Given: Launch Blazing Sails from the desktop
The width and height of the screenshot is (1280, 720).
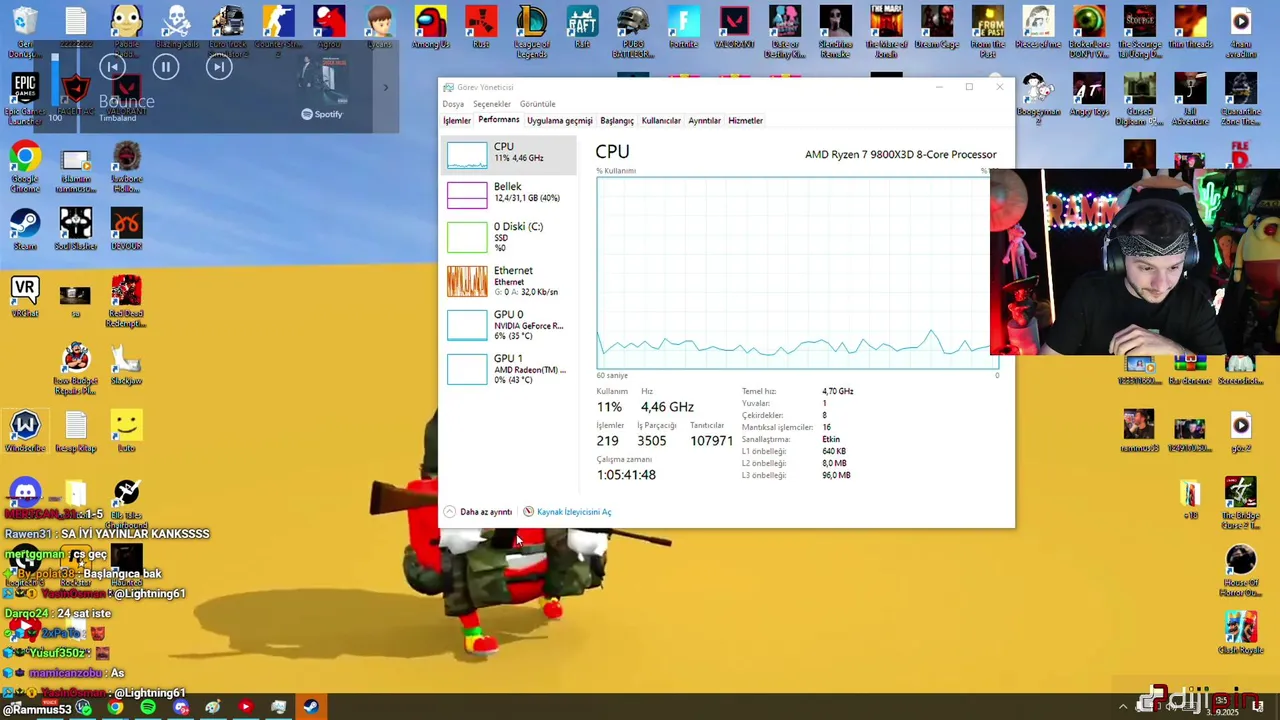Looking at the screenshot, I should click(177, 27).
